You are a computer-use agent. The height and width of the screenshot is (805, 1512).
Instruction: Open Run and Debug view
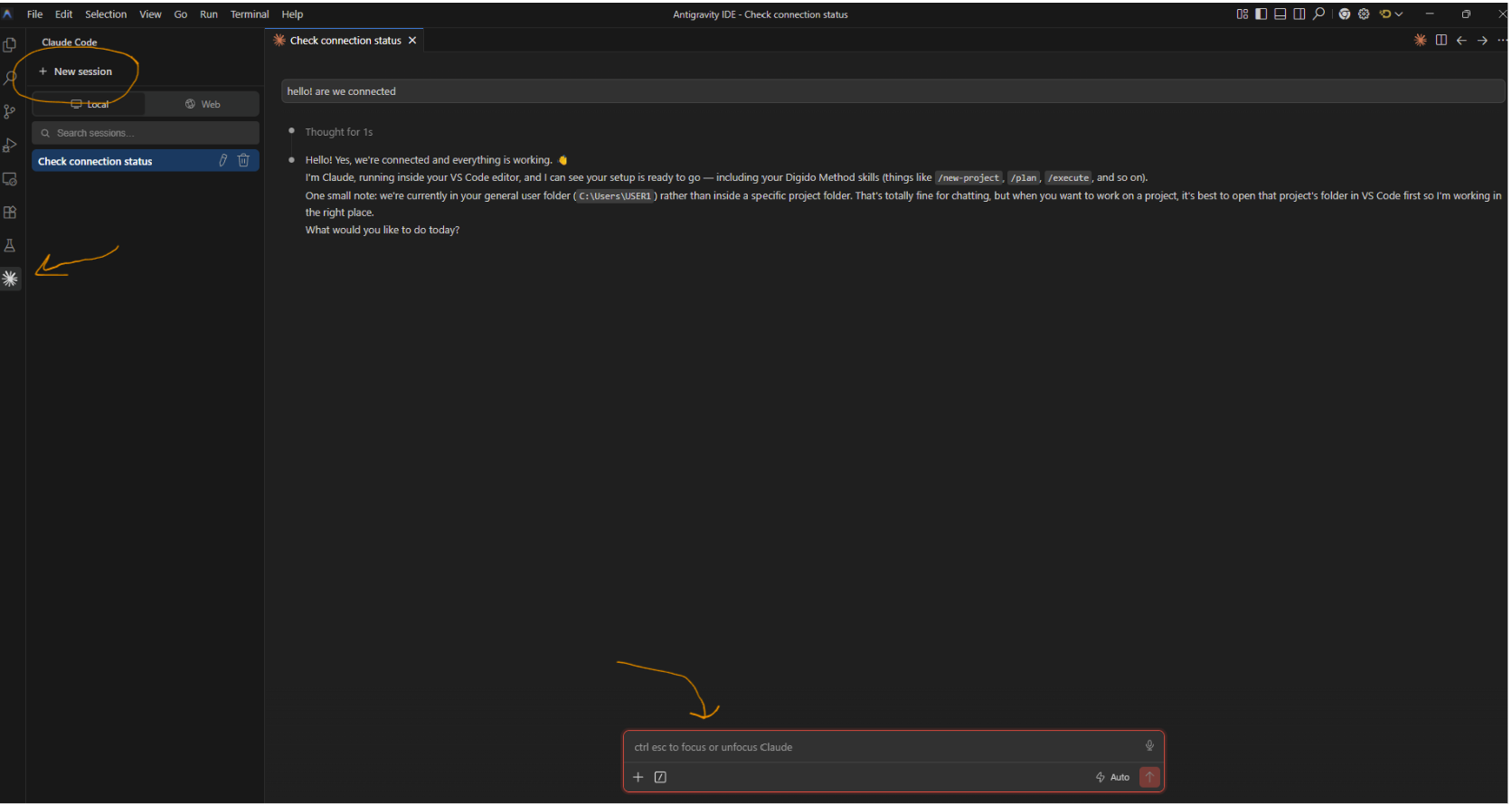click(10, 145)
